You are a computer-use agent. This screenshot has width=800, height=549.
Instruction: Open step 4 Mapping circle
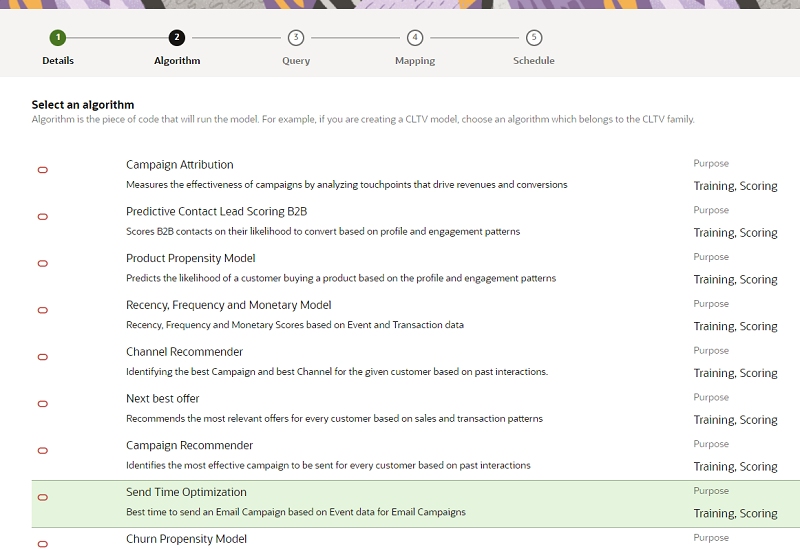click(415, 38)
